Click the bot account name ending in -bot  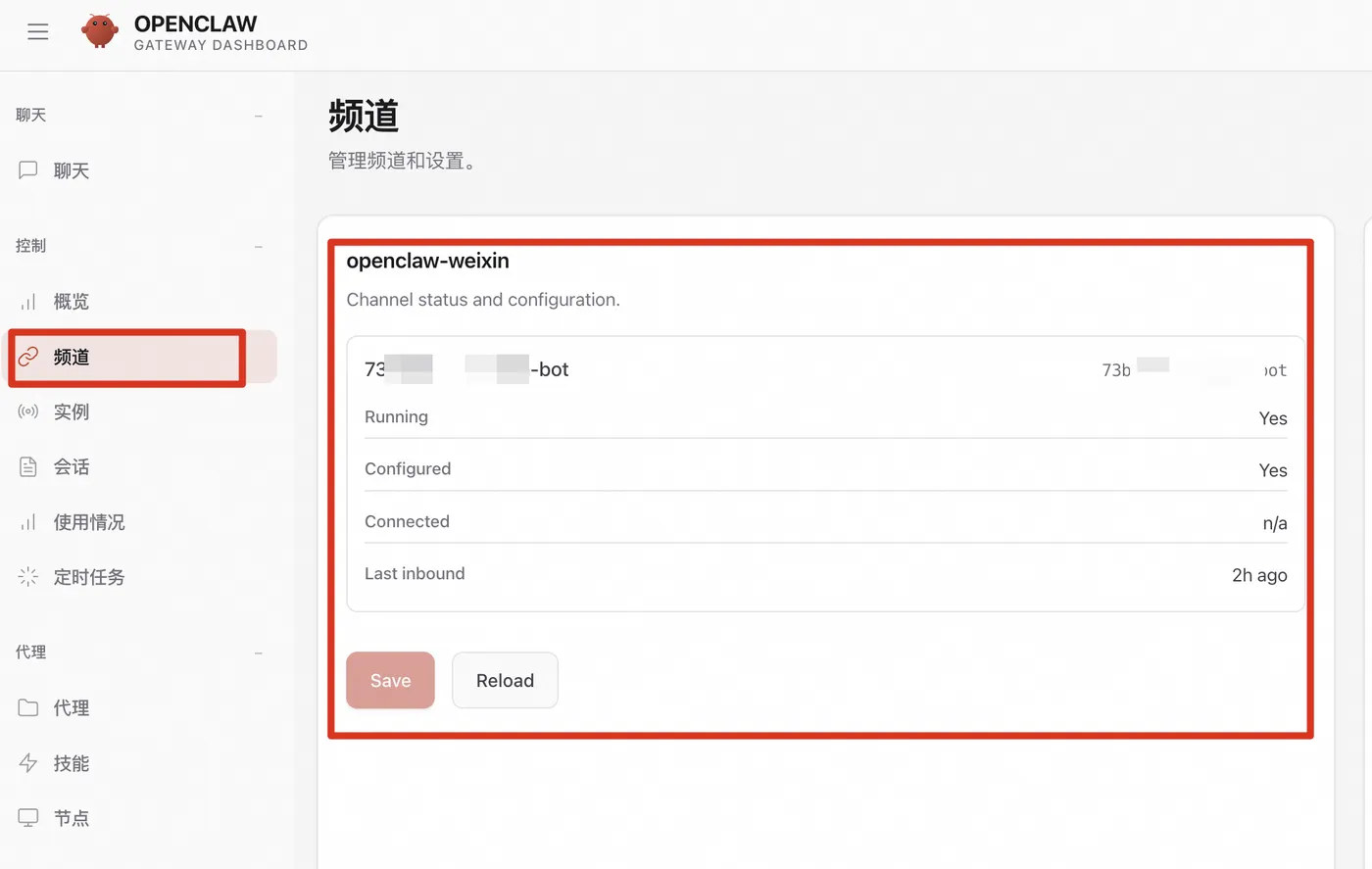[466, 369]
